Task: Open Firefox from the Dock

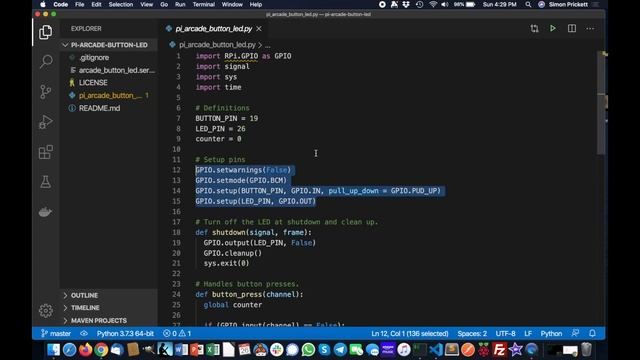Action: pos(85,349)
